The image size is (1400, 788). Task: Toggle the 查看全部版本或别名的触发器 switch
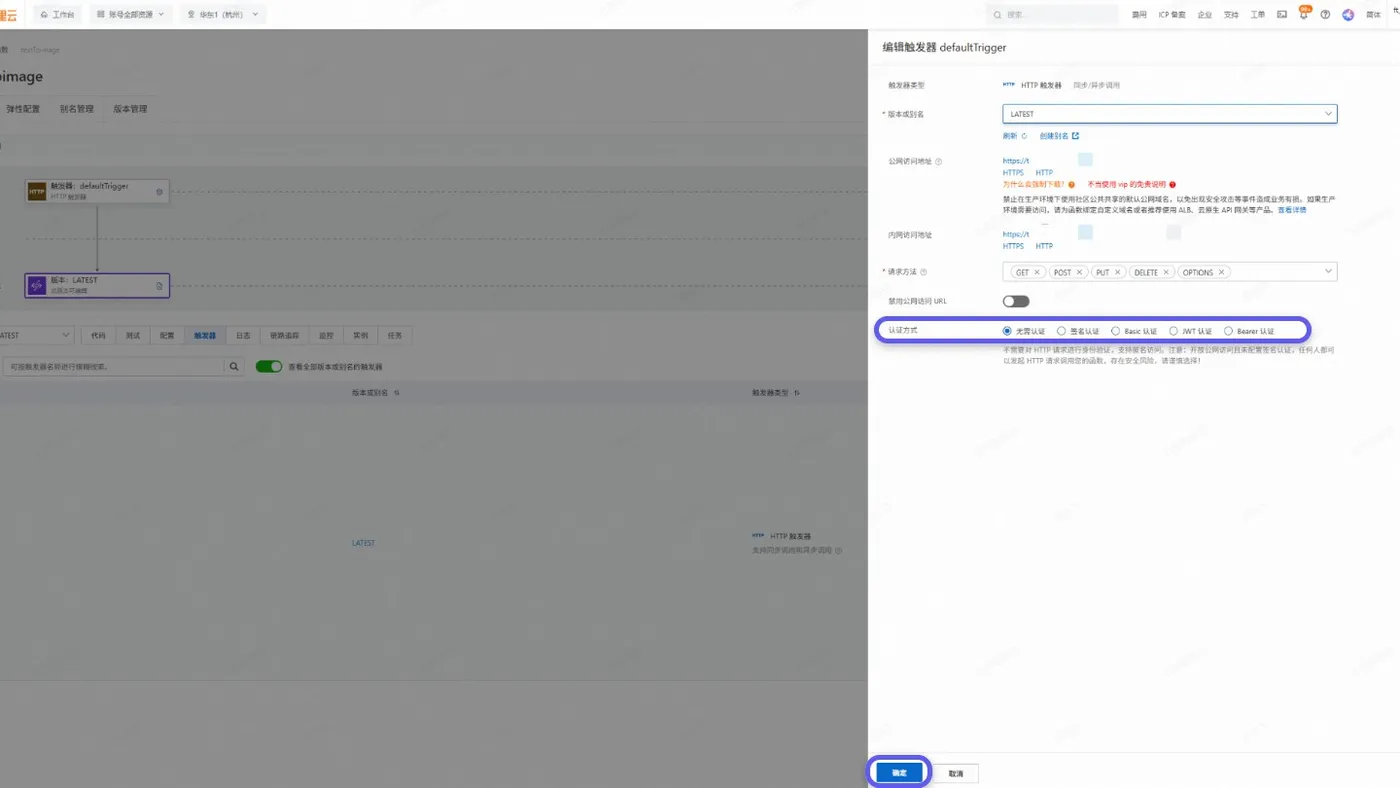pyautogui.click(x=269, y=367)
